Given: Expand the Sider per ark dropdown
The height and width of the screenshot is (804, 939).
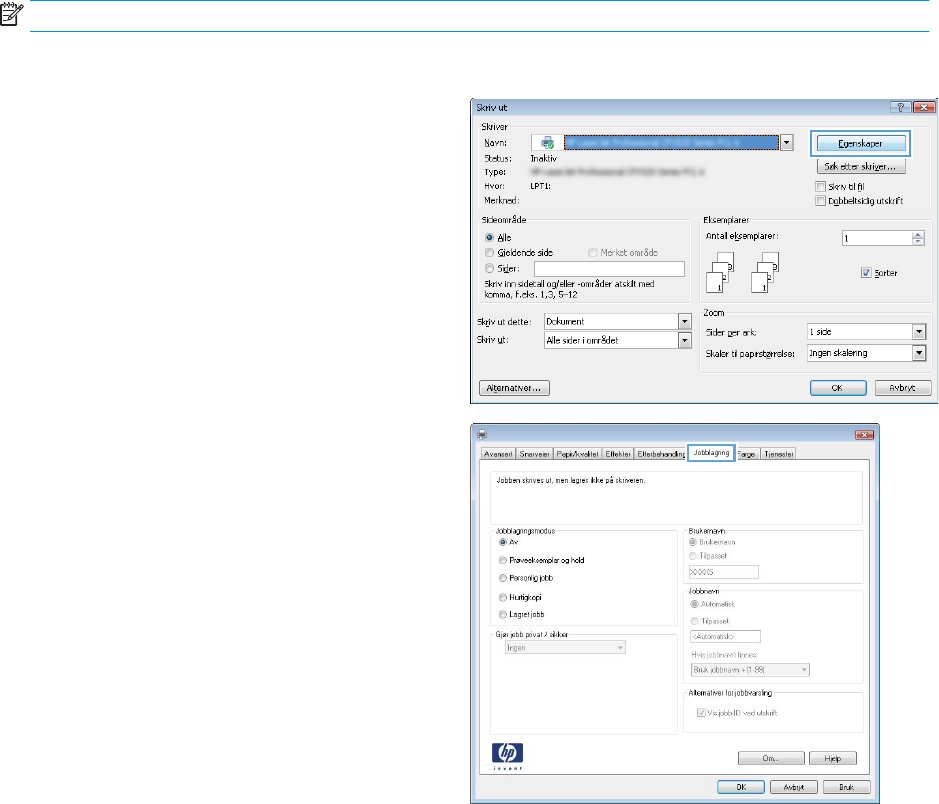Looking at the screenshot, I should [918, 332].
